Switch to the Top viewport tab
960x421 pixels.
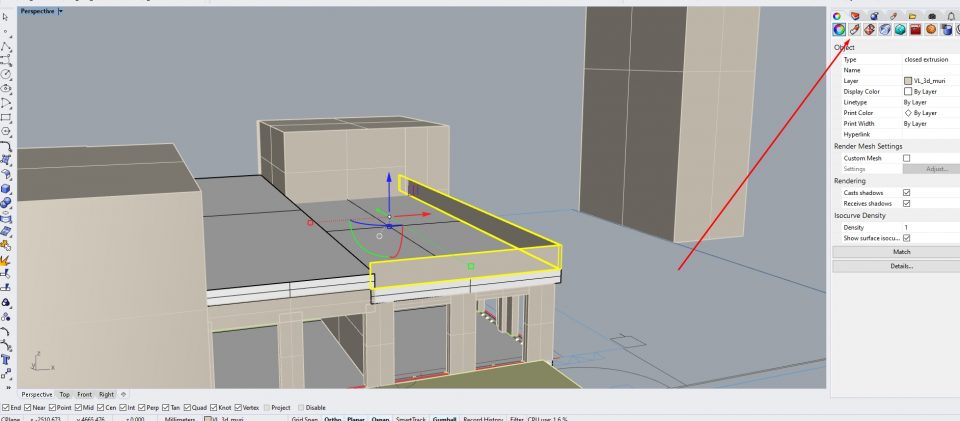(64, 395)
